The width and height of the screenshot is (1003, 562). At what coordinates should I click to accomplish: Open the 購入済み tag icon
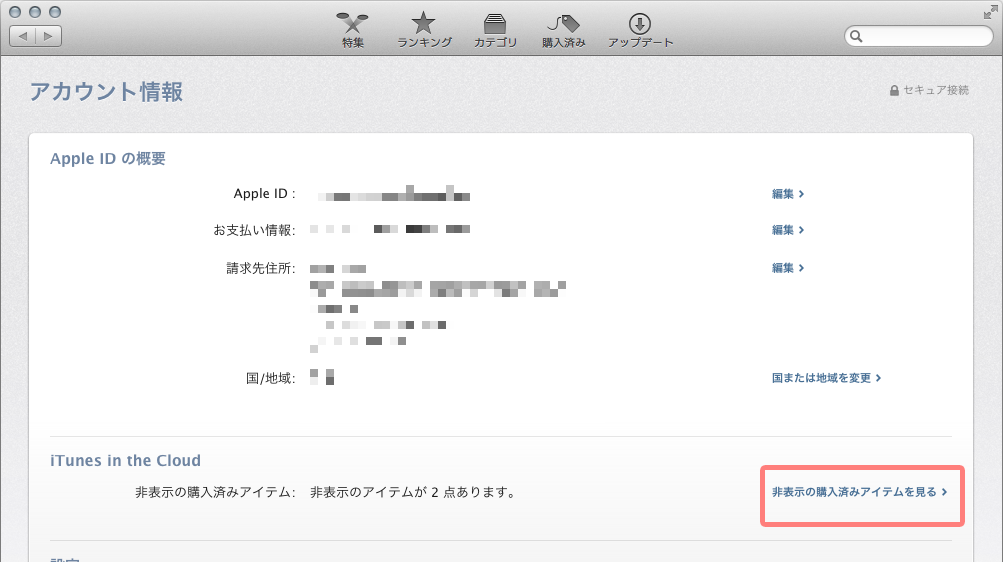tap(564, 30)
